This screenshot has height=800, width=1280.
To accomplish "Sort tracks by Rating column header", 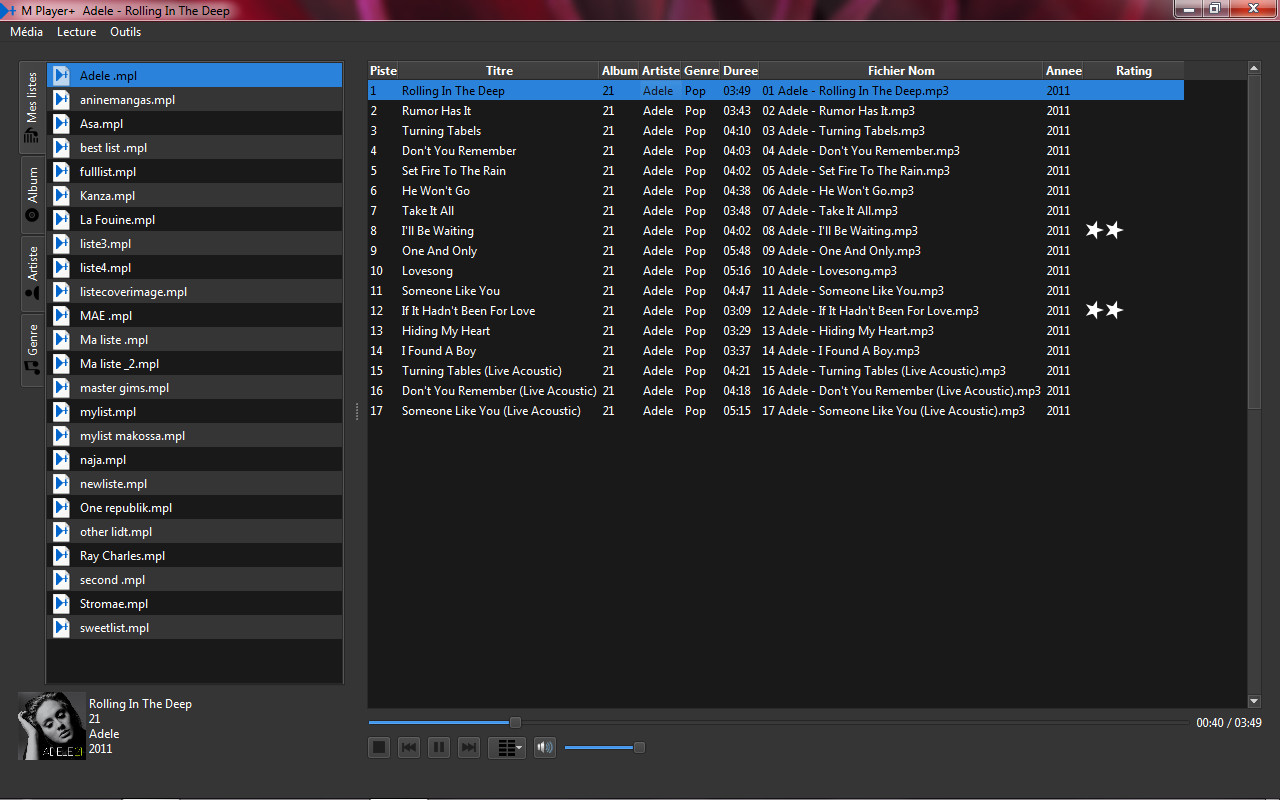I will (1134, 71).
